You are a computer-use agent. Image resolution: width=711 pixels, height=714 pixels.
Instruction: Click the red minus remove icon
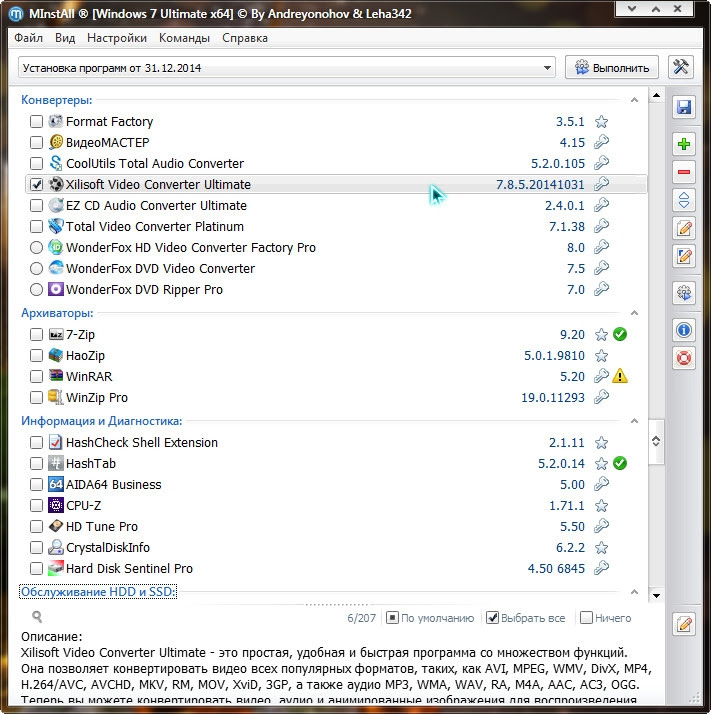coord(684,172)
